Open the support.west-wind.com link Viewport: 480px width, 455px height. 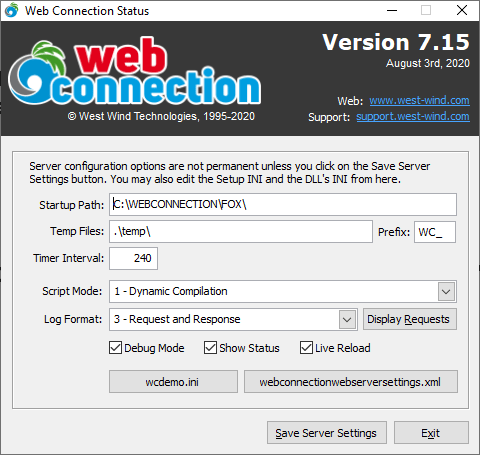(x=413, y=116)
